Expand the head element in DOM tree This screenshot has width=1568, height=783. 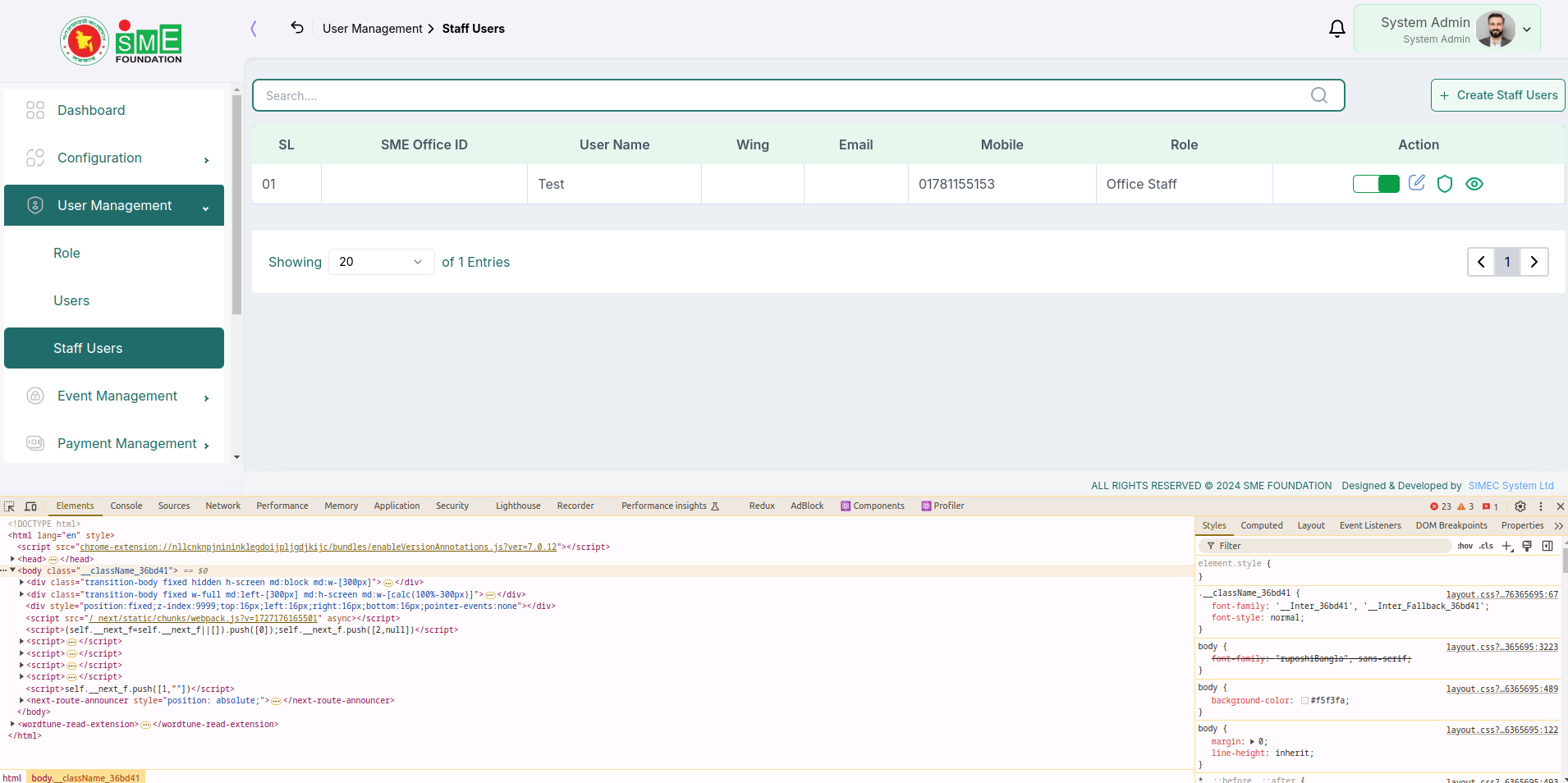(13, 559)
